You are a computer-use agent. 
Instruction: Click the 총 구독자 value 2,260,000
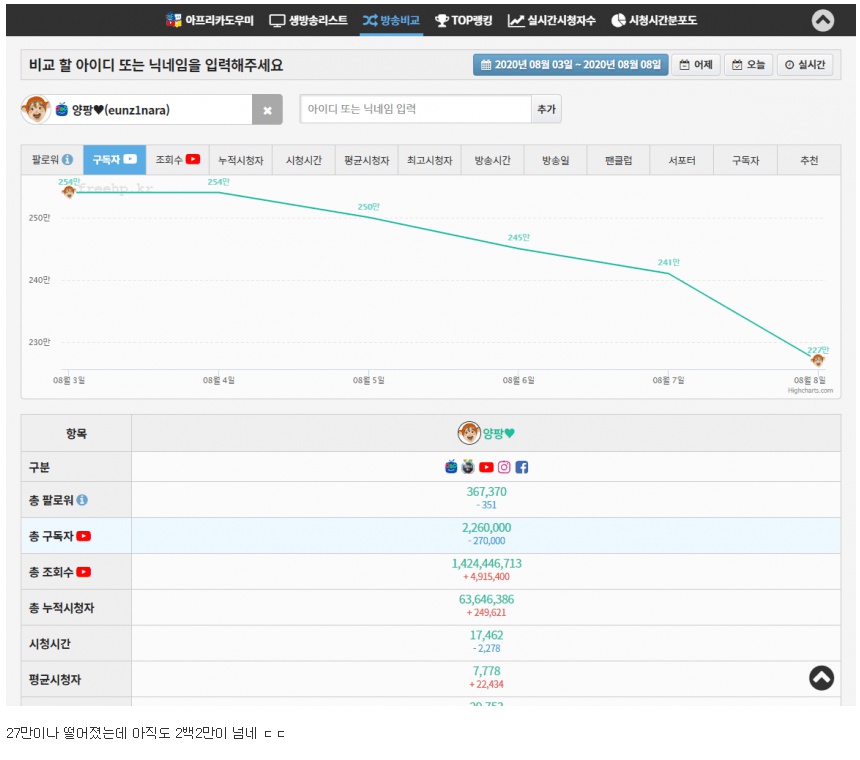click(x=486, y=528)
